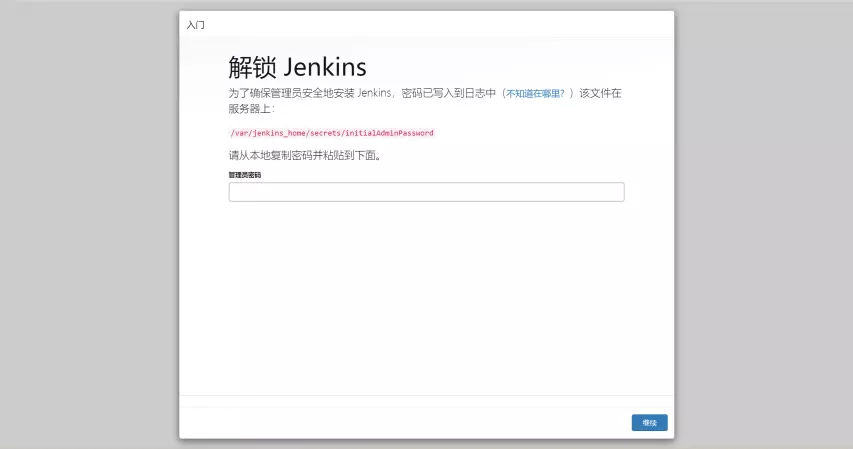Click the /var/jenkins_home/secrets/initialAdminPassword path text
The height and width of the screenshot is (449, 853).
pos(331,132)
